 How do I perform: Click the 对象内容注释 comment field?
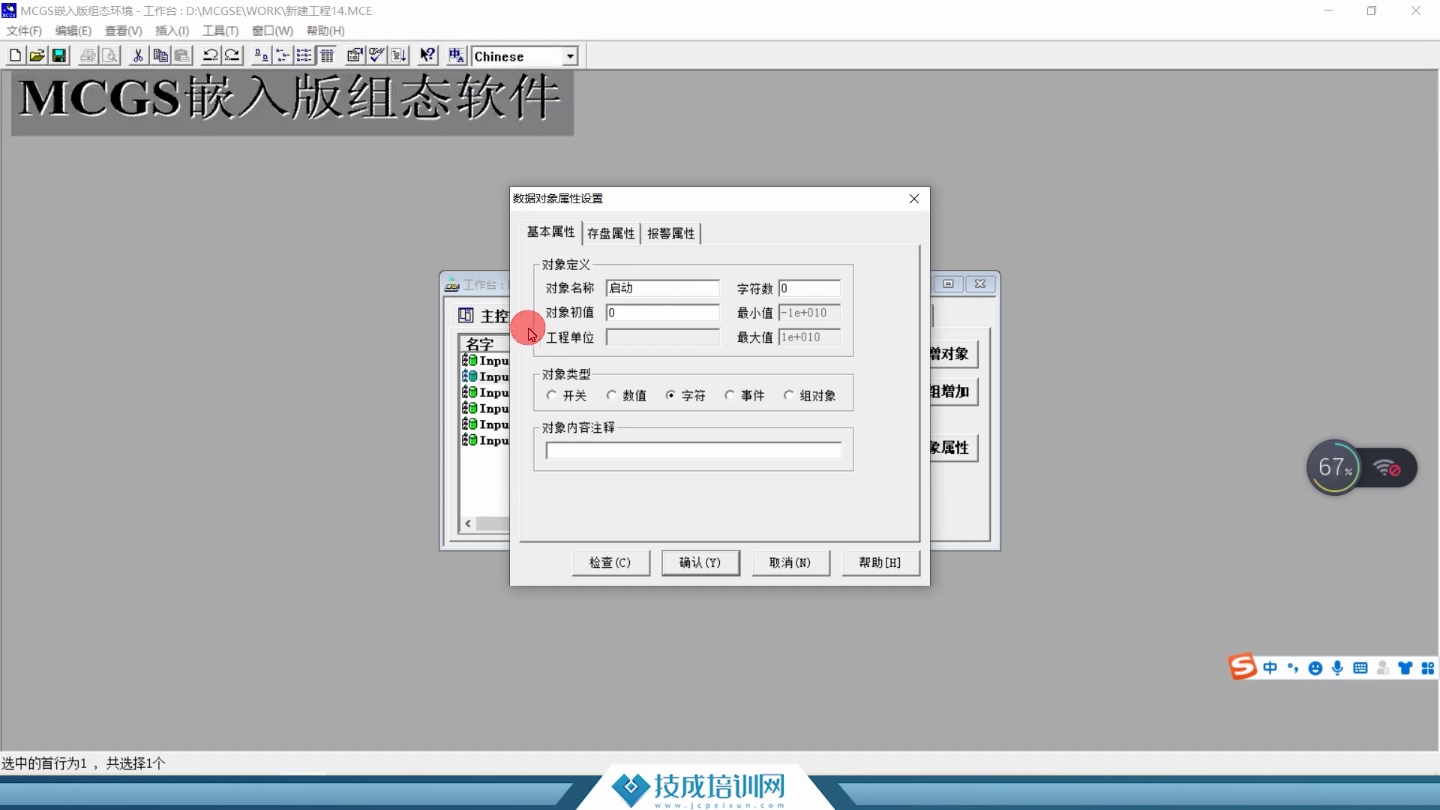693,451
